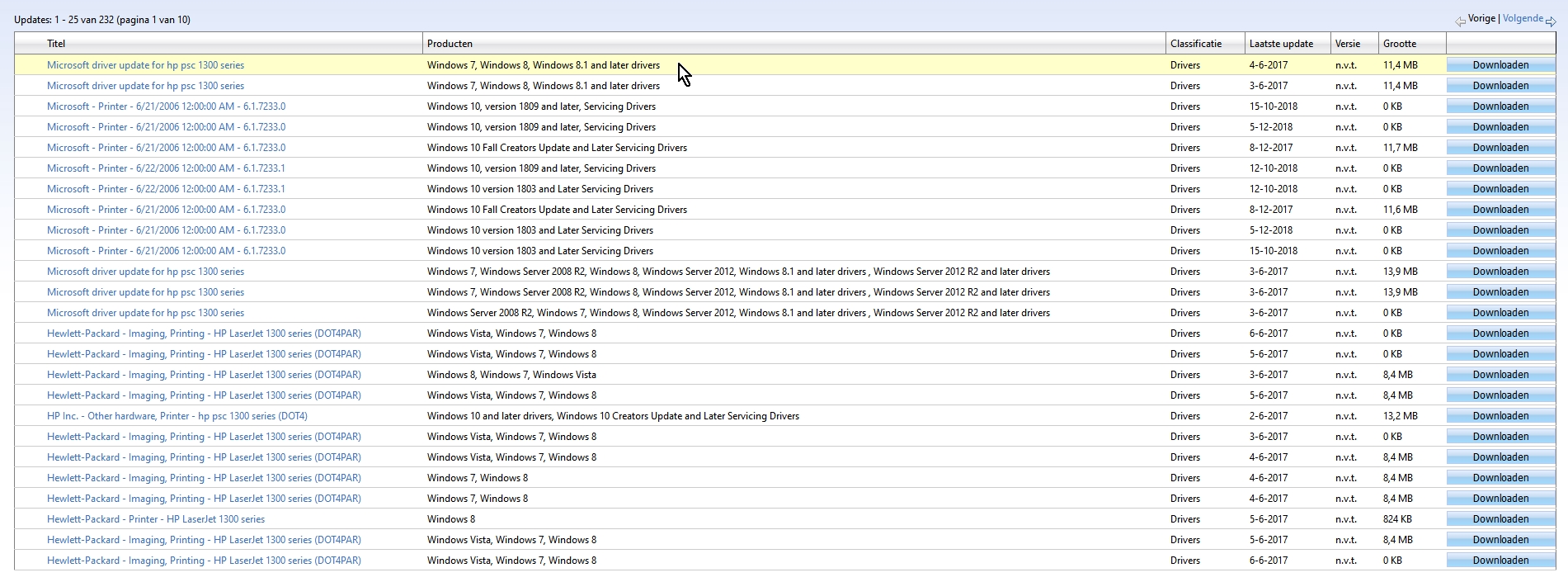The width and height of the screenshot is (1568, 582).
Task: Download the 13,2 MB HP Inc. driver
Action: point(1500,416)
